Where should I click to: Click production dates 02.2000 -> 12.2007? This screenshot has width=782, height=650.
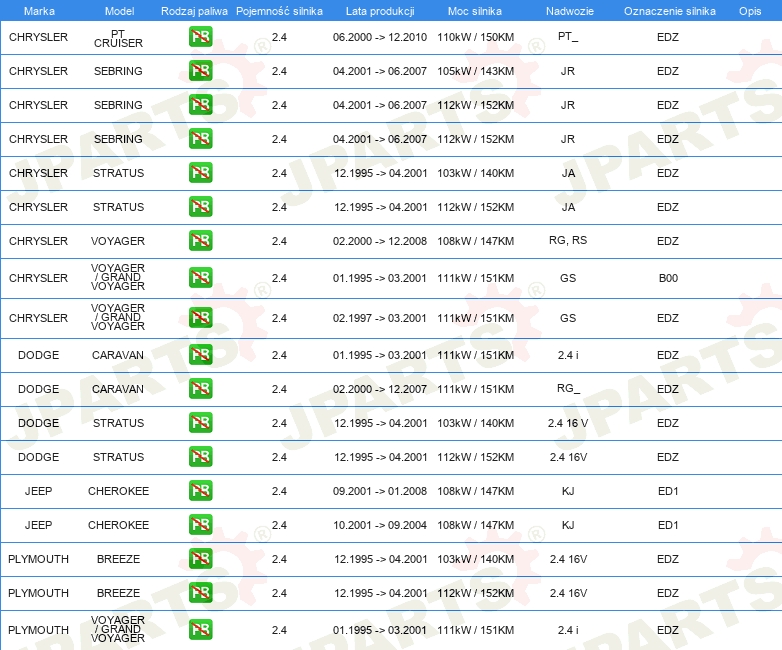380,389
